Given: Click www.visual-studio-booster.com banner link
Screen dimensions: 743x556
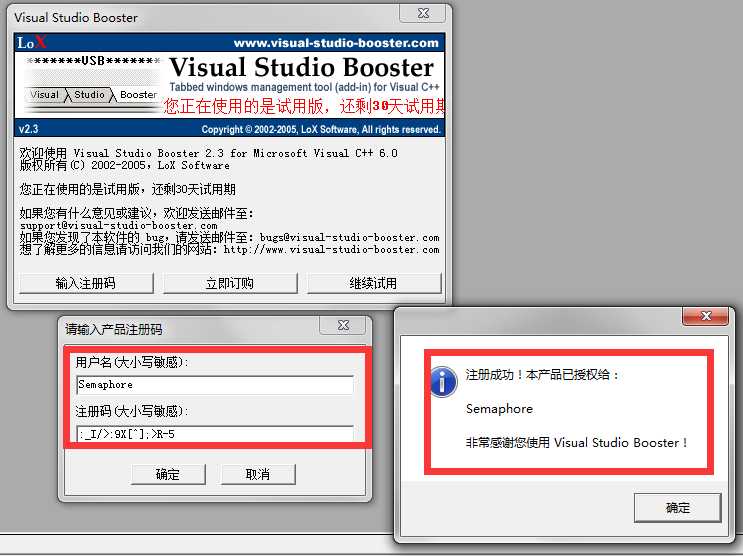Looking at the screenshot, I should (x=336, y=43).
